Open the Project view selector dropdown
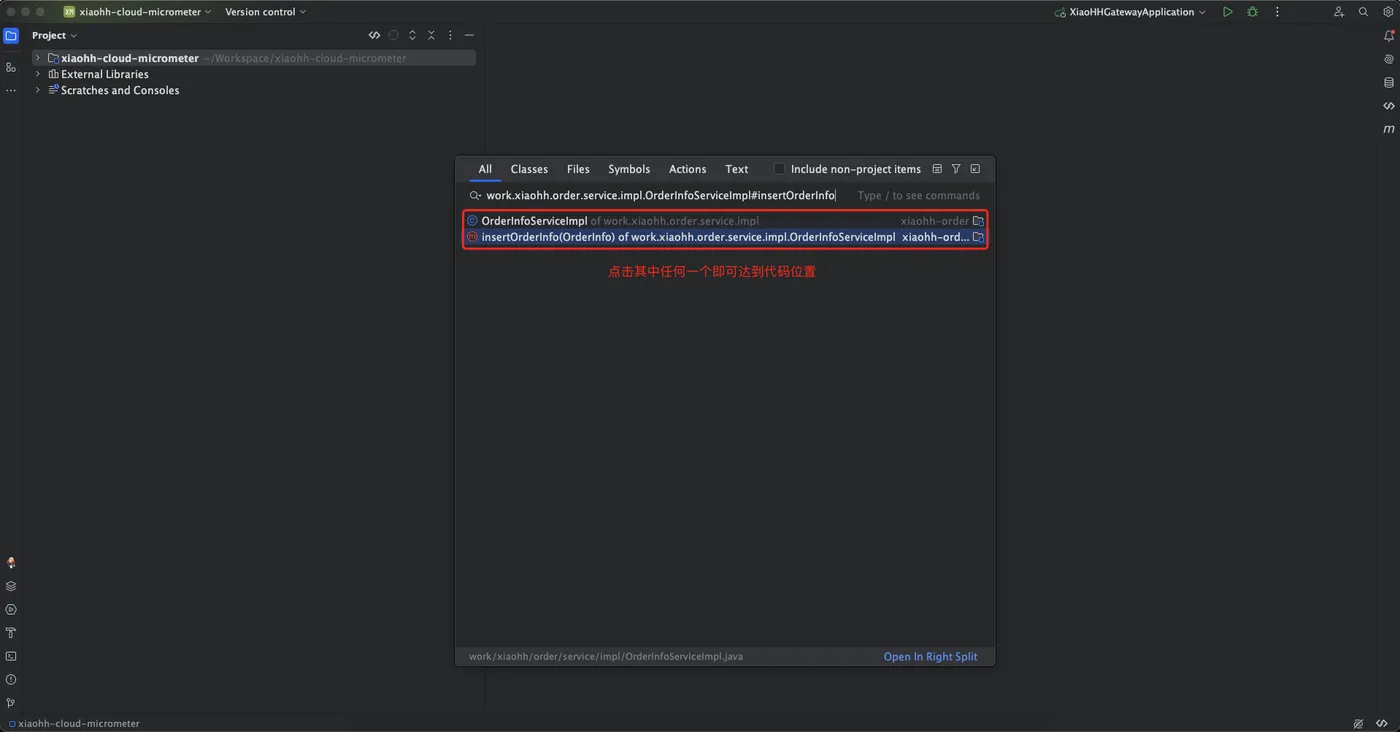Image resolution: width=1400 pixels, height=732 pixels. [54, 35]
